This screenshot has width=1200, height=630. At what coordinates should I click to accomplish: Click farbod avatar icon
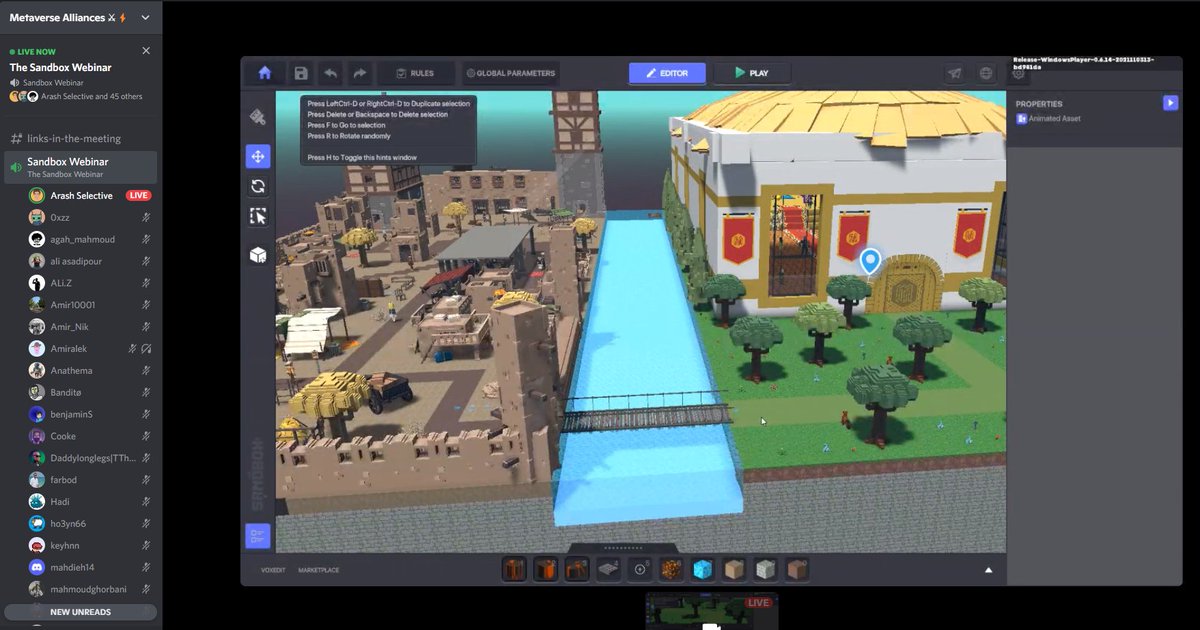[37, 480]
